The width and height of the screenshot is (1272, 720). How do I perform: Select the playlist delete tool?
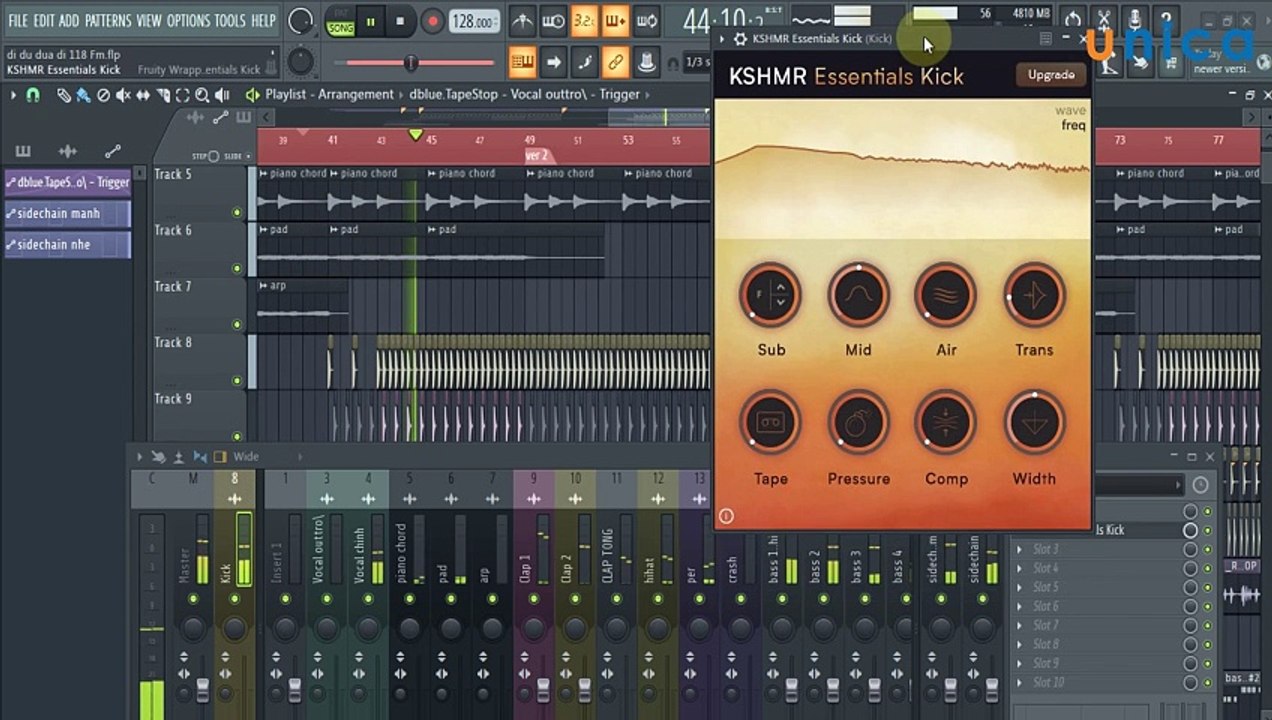coord(103,95)
